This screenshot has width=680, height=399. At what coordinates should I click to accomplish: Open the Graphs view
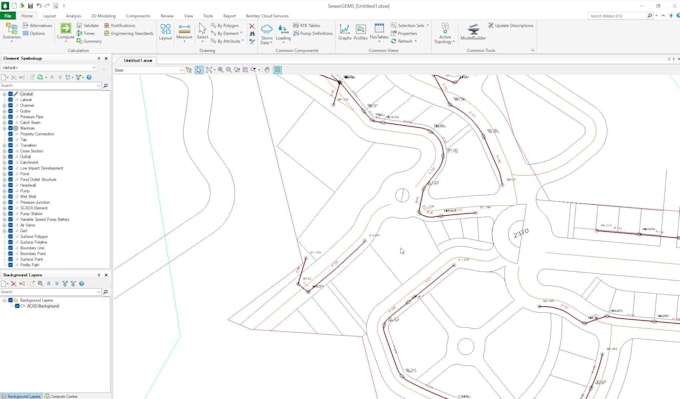345,32
